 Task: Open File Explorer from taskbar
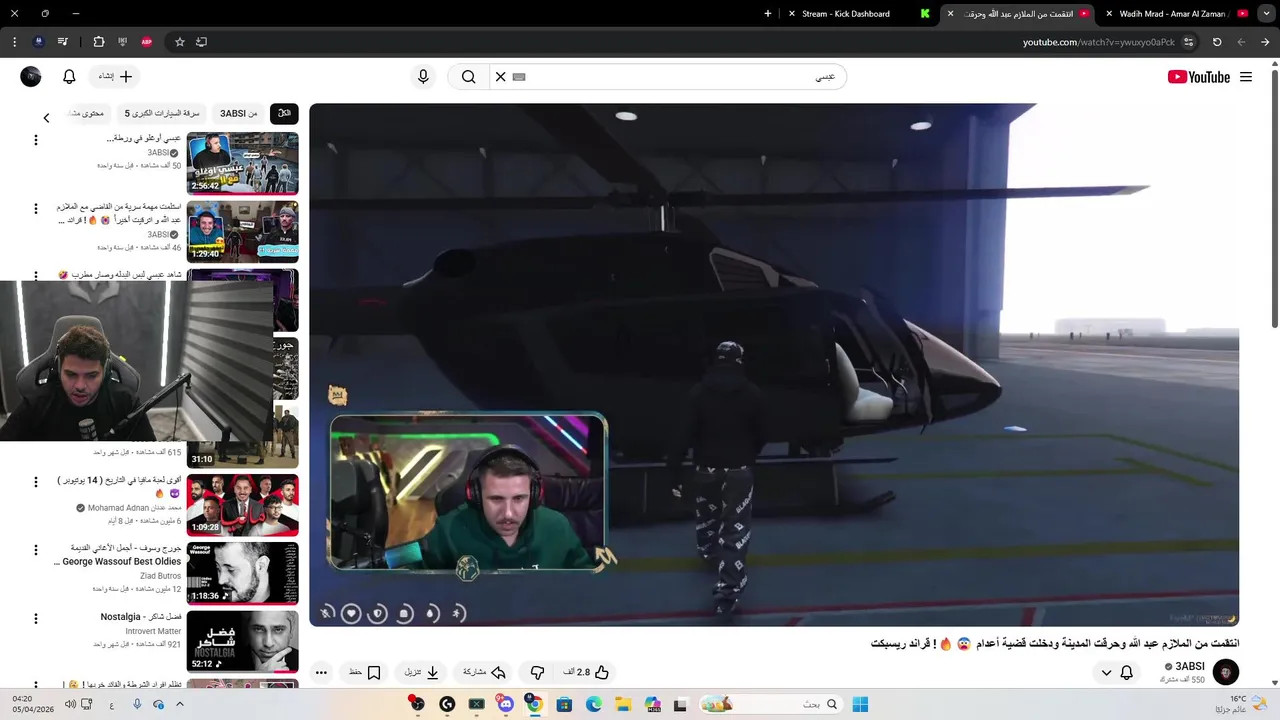623,704
